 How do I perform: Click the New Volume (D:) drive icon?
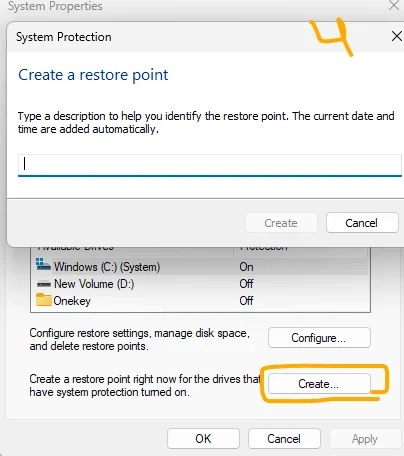point(43,284)
